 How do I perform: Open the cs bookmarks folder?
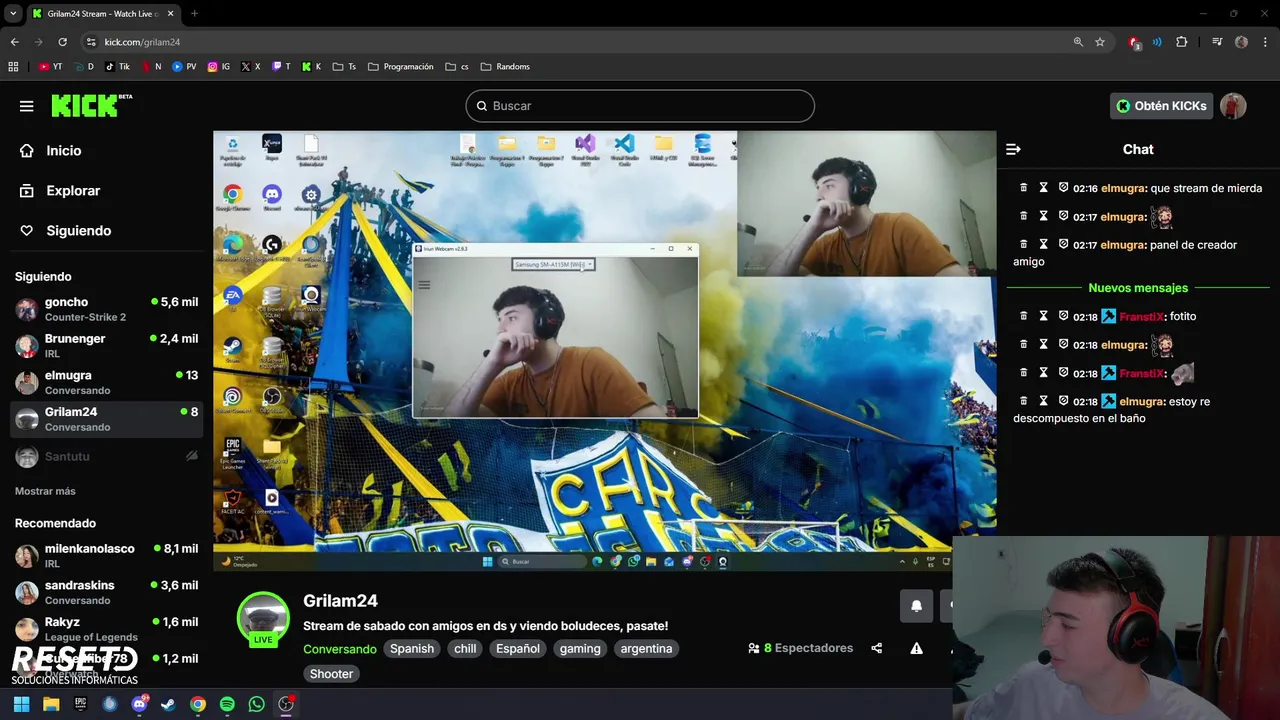point(457,67)
